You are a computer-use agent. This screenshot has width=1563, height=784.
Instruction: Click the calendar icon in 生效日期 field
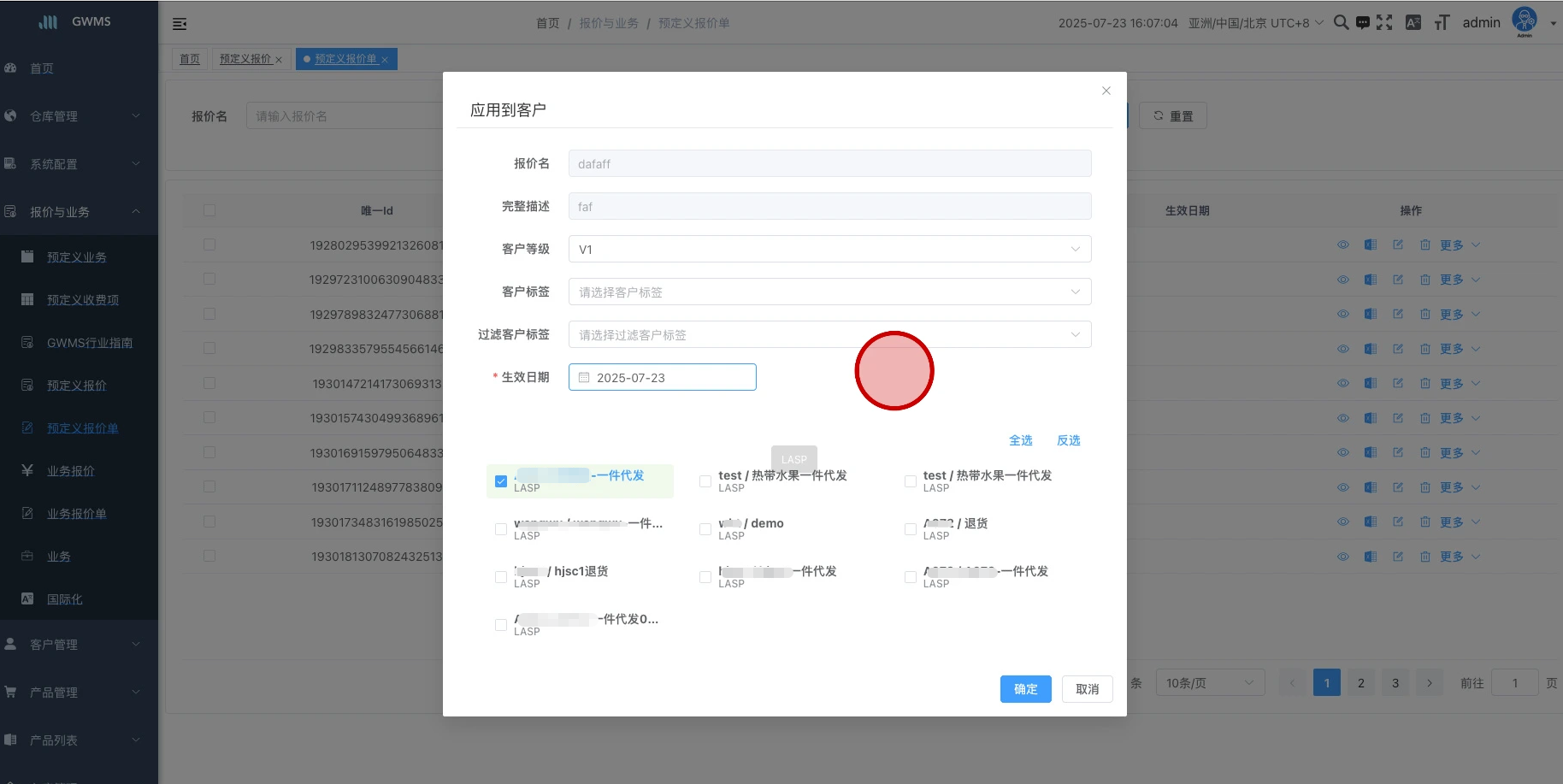584,378
